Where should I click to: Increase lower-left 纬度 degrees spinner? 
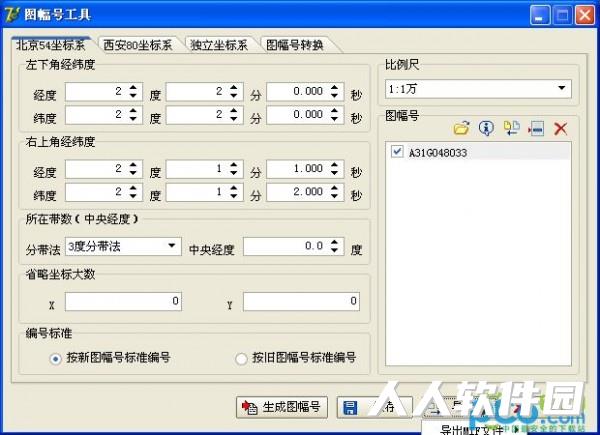click(x=133, y=111)
